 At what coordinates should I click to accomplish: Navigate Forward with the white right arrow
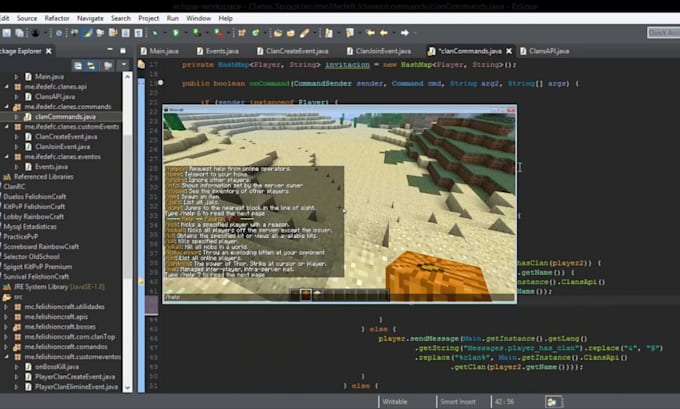point(404,33)
